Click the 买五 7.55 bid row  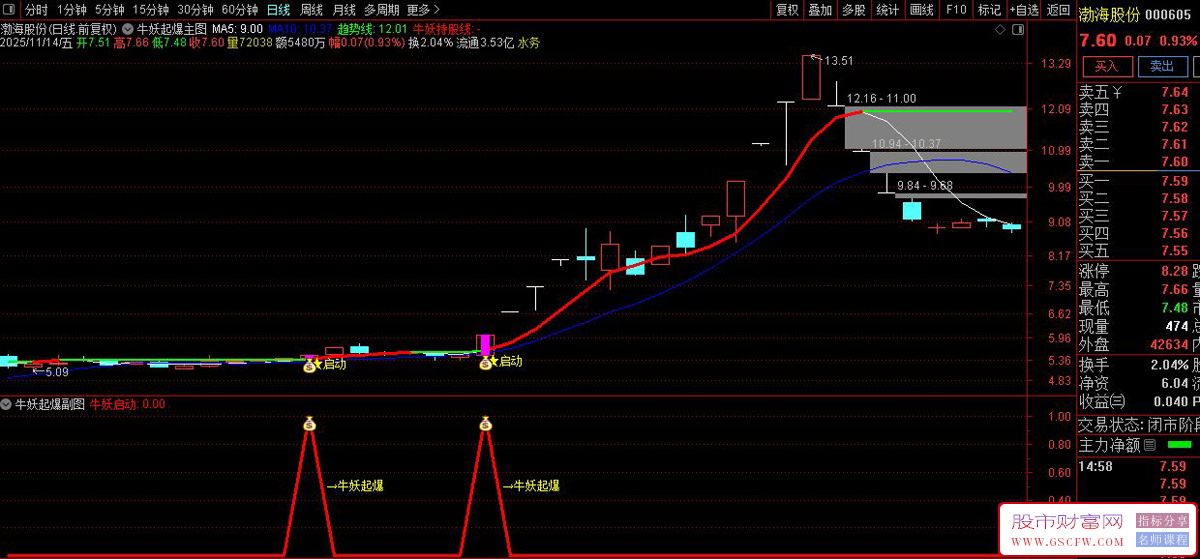coord(1138,250)
